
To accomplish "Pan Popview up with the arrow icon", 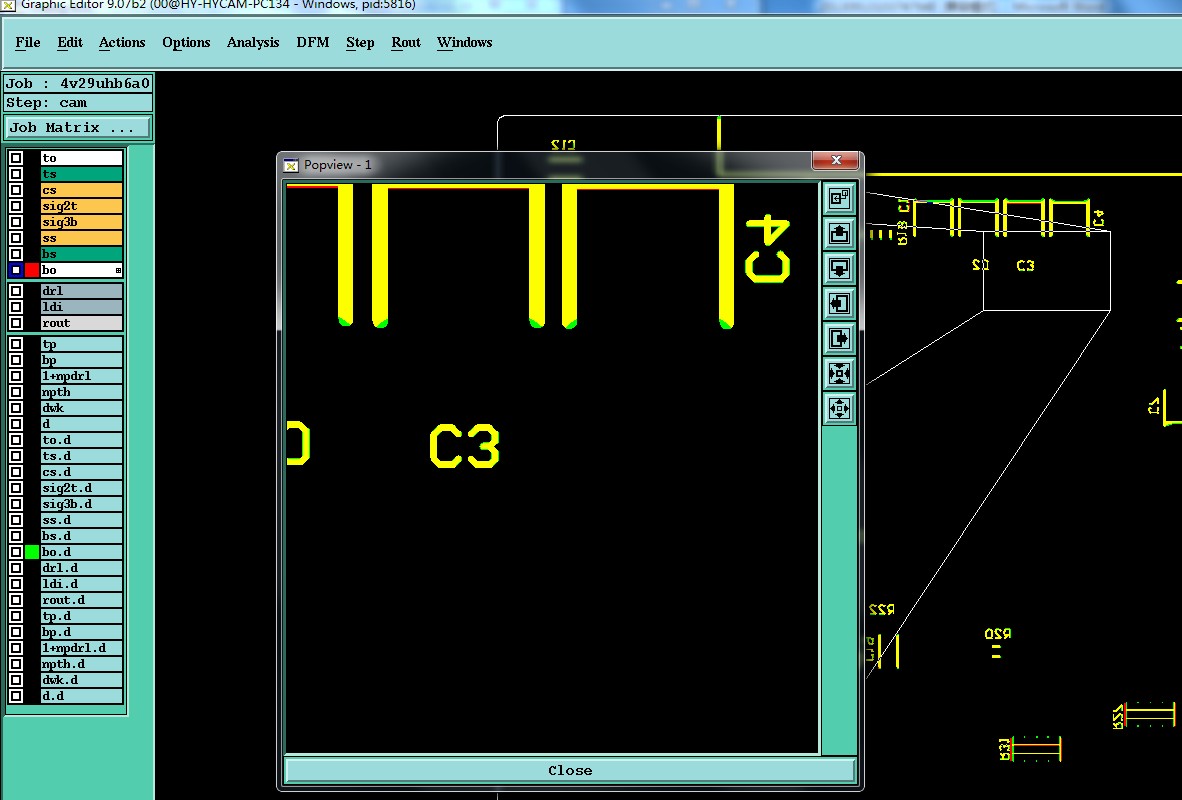I will coord(839,233).
